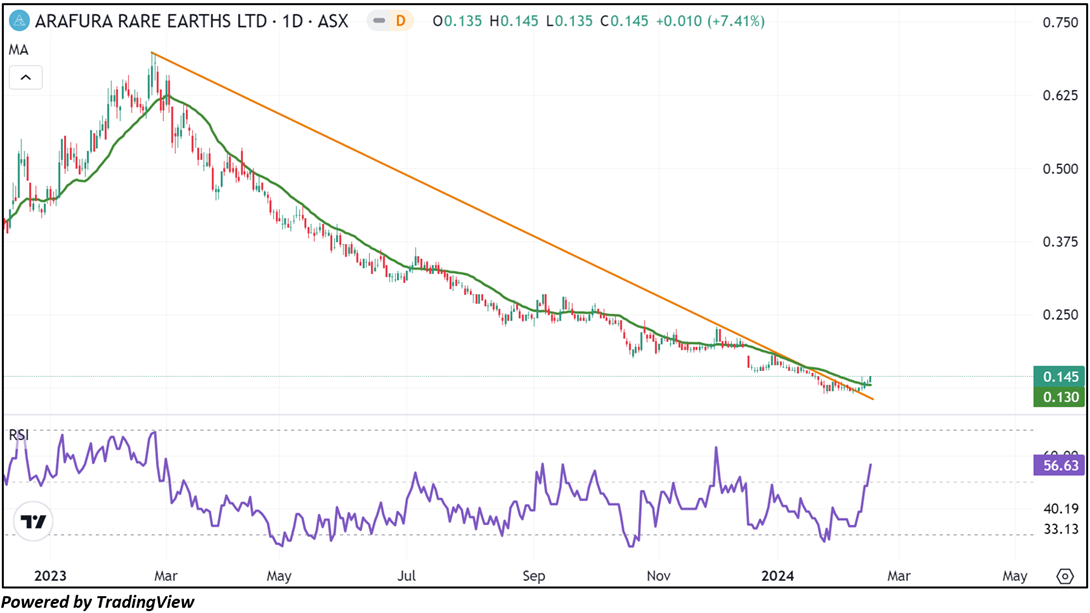Image resolution: width=1090 pixels, height=613 pixels.
Task: Click the 0.500 price axis label
Action: point(1061,169)
